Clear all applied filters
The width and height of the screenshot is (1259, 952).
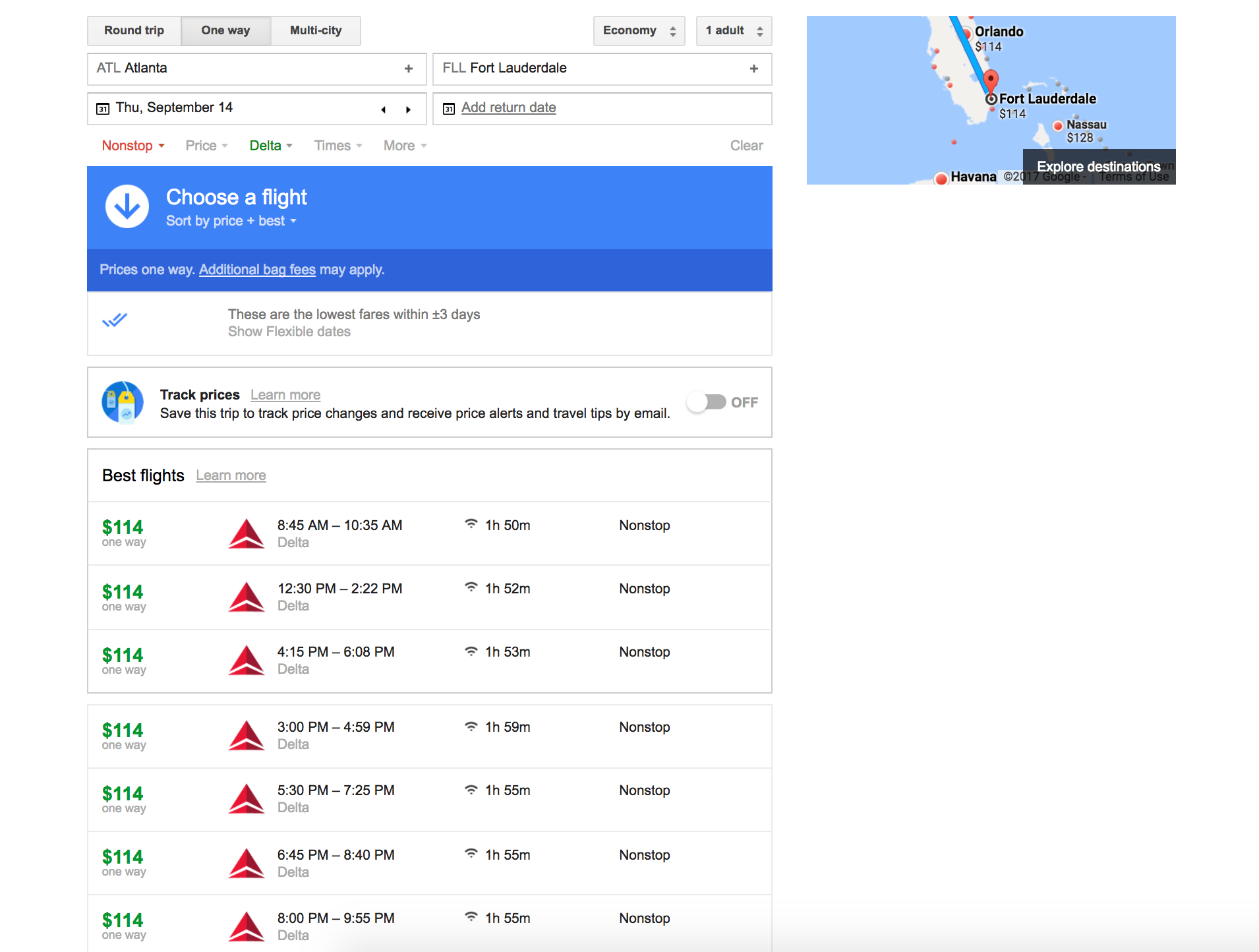click(x=746, y=146)
